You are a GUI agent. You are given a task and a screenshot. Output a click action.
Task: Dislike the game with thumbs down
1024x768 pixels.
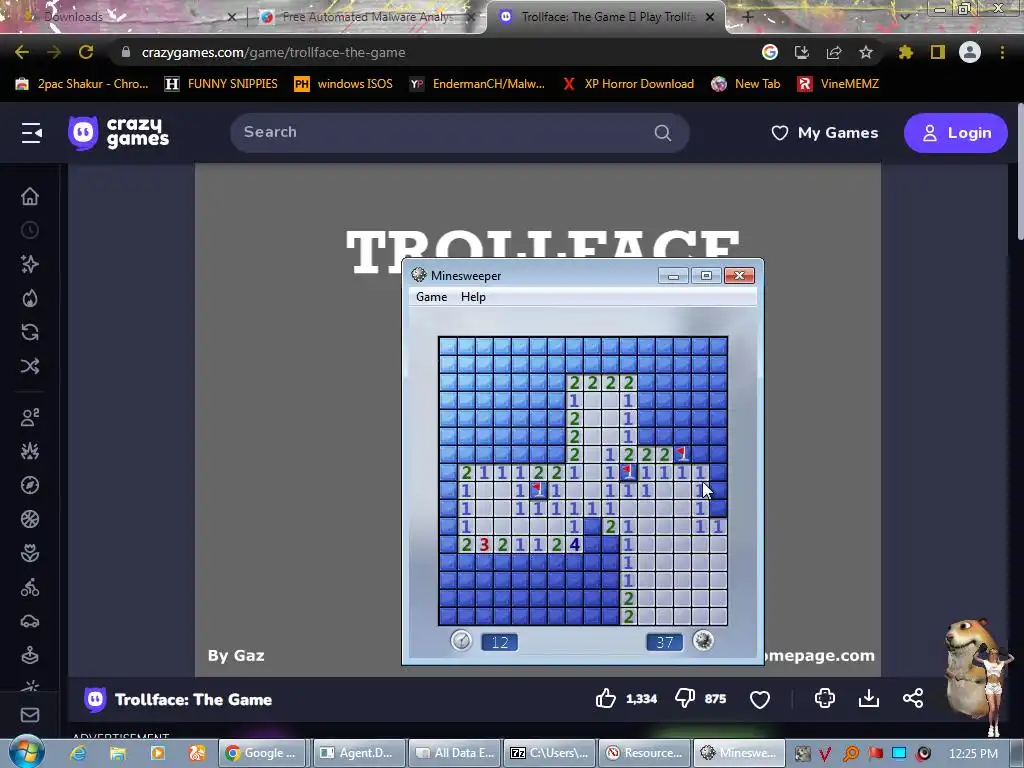(684, 699)
